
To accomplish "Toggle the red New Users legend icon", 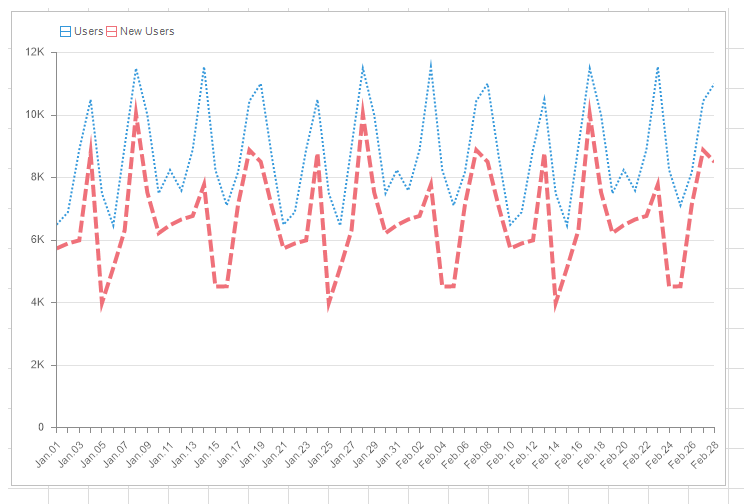I will [112, 32].
